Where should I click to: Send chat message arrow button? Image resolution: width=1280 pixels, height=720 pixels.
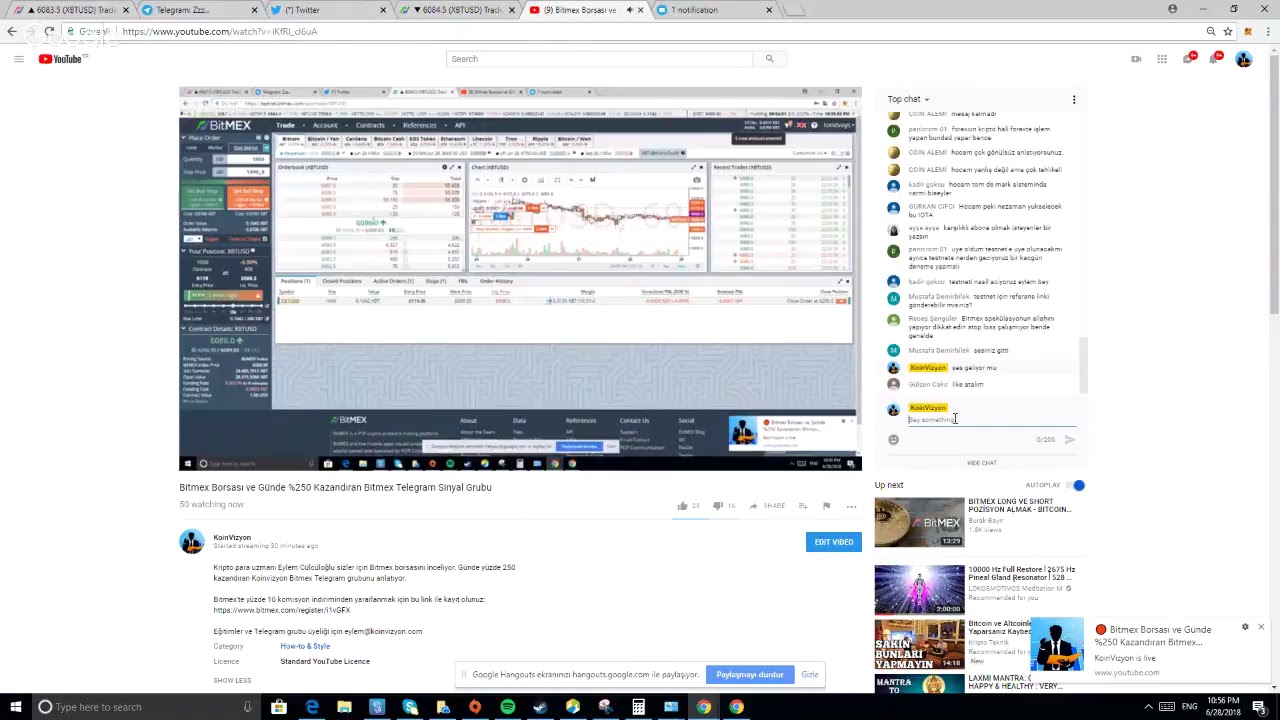(1070, 439)
